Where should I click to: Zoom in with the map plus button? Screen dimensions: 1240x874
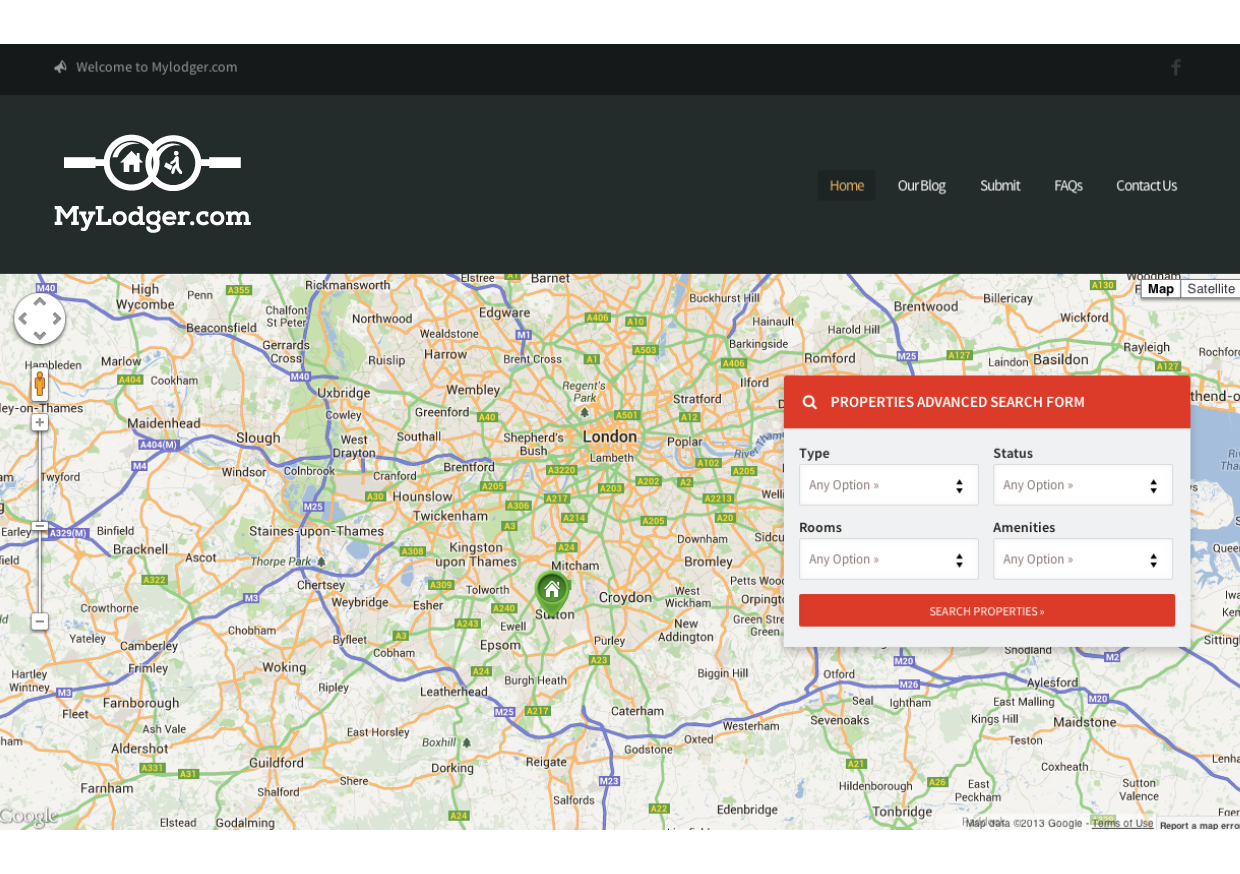[40, 423]
